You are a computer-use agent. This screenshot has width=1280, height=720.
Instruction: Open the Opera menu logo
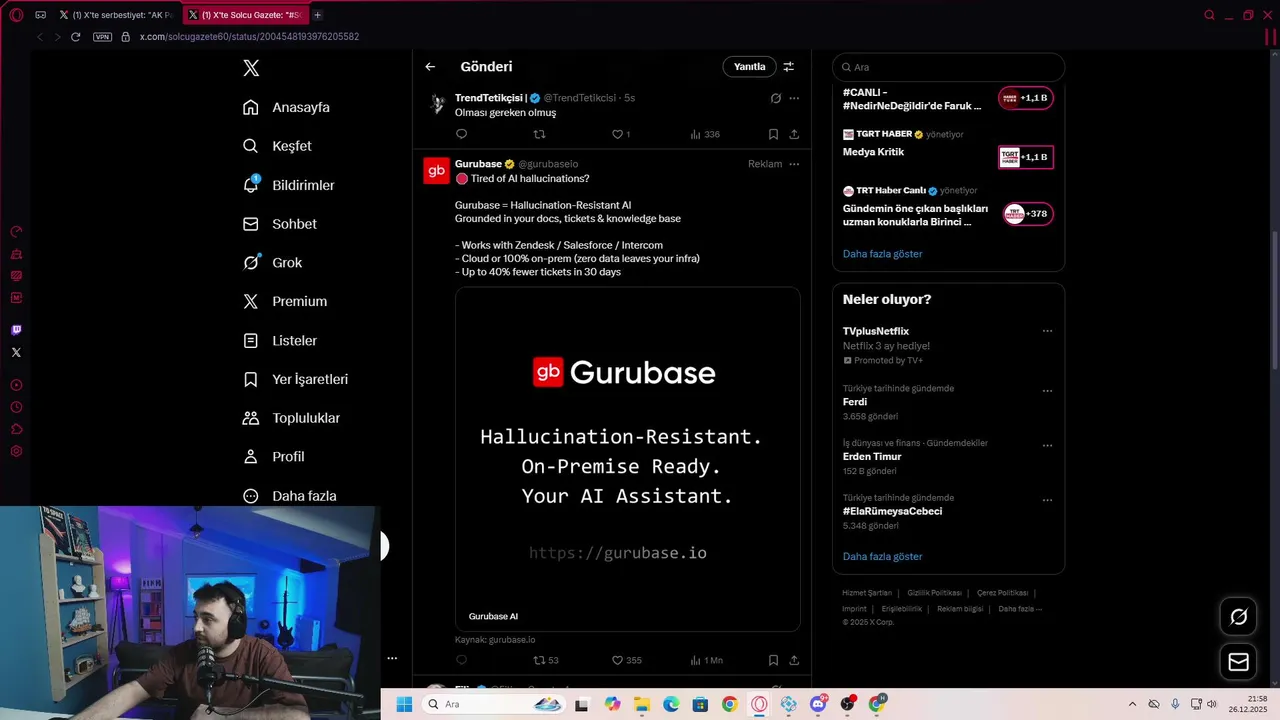click(x=16, y=15)
